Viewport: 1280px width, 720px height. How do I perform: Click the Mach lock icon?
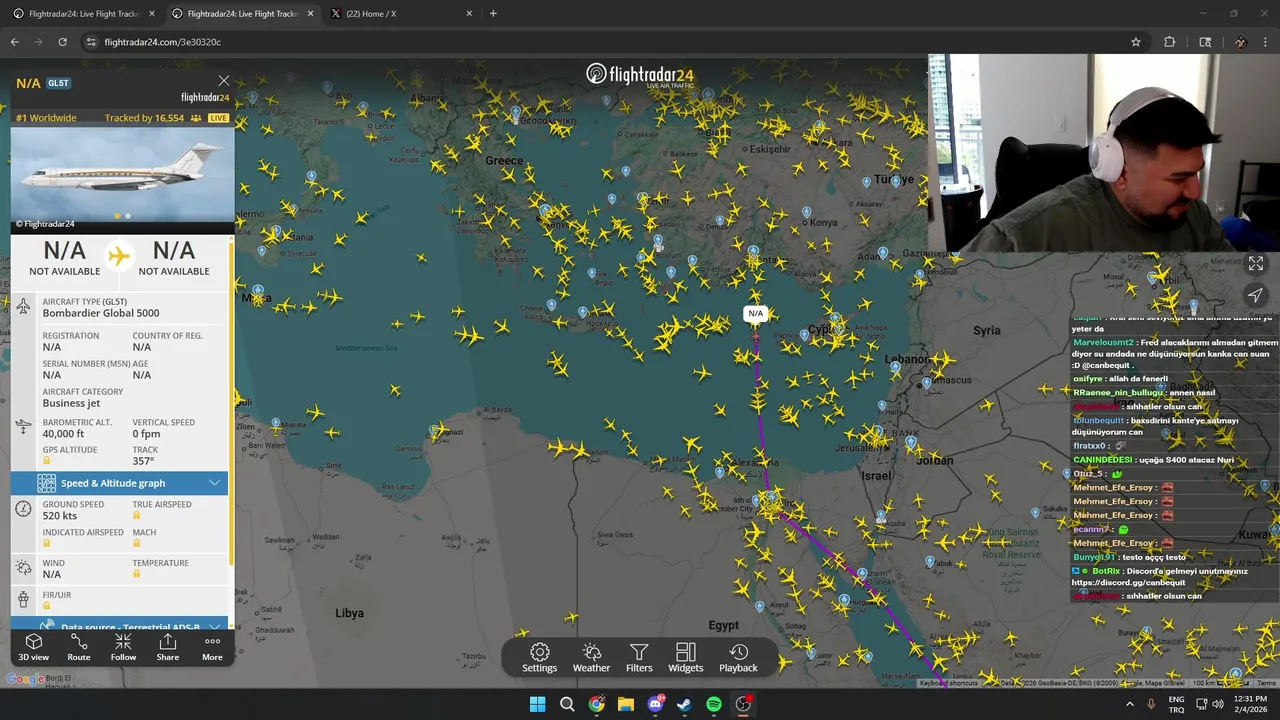click(x=137, y=543)
